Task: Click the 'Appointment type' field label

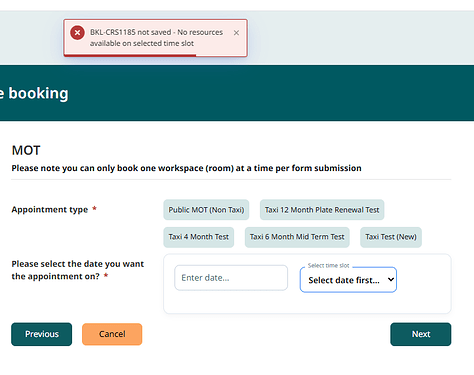Action: click(x=50, y=210)
